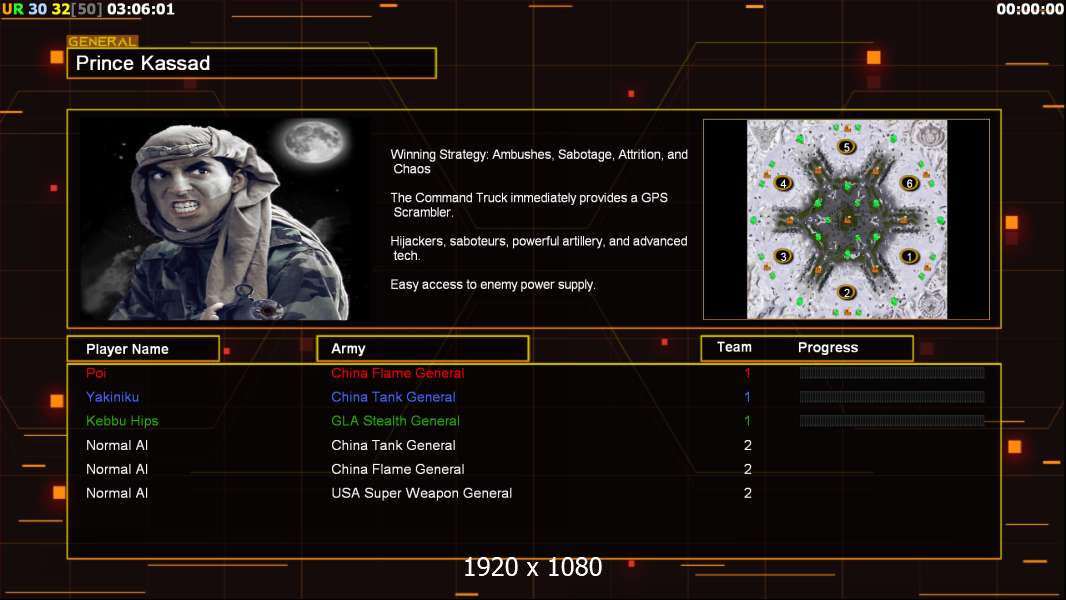Click the Army column header
The height and width of the screenshot is (600, 1066).
[x=423, y=349]
